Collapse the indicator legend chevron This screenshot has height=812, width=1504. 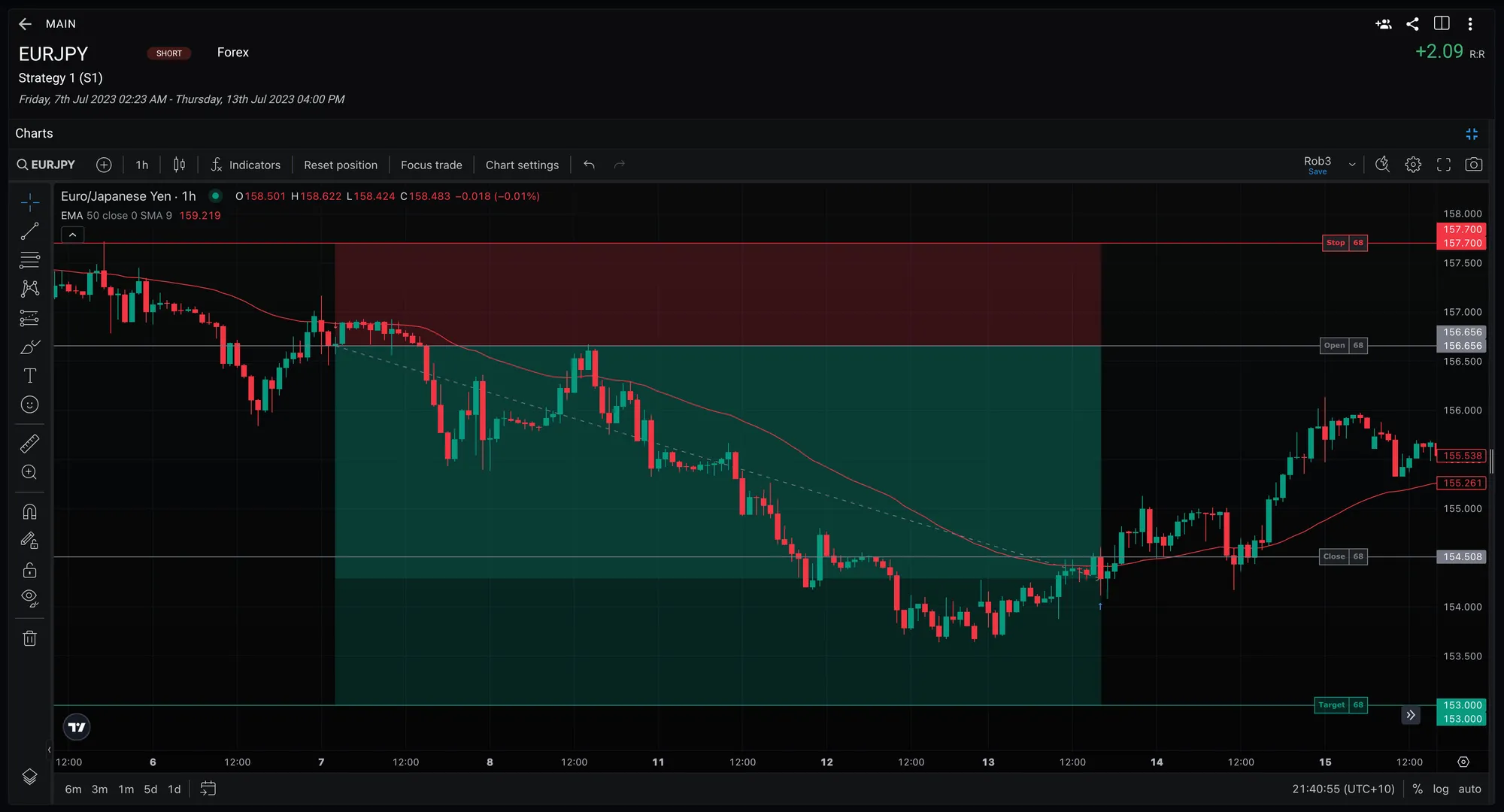click(73, 235)
